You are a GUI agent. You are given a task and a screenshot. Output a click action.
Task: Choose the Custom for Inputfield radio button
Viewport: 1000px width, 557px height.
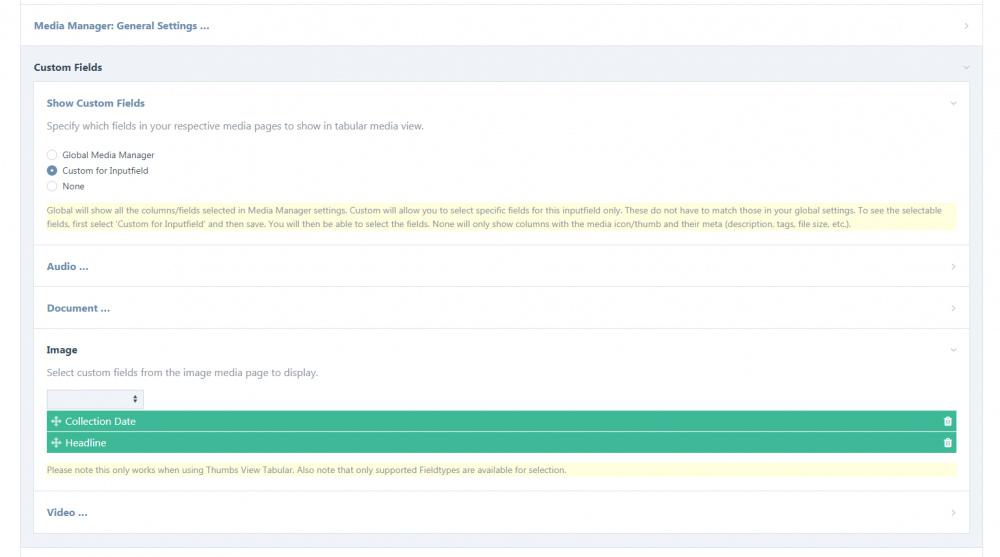pos(52,170)
